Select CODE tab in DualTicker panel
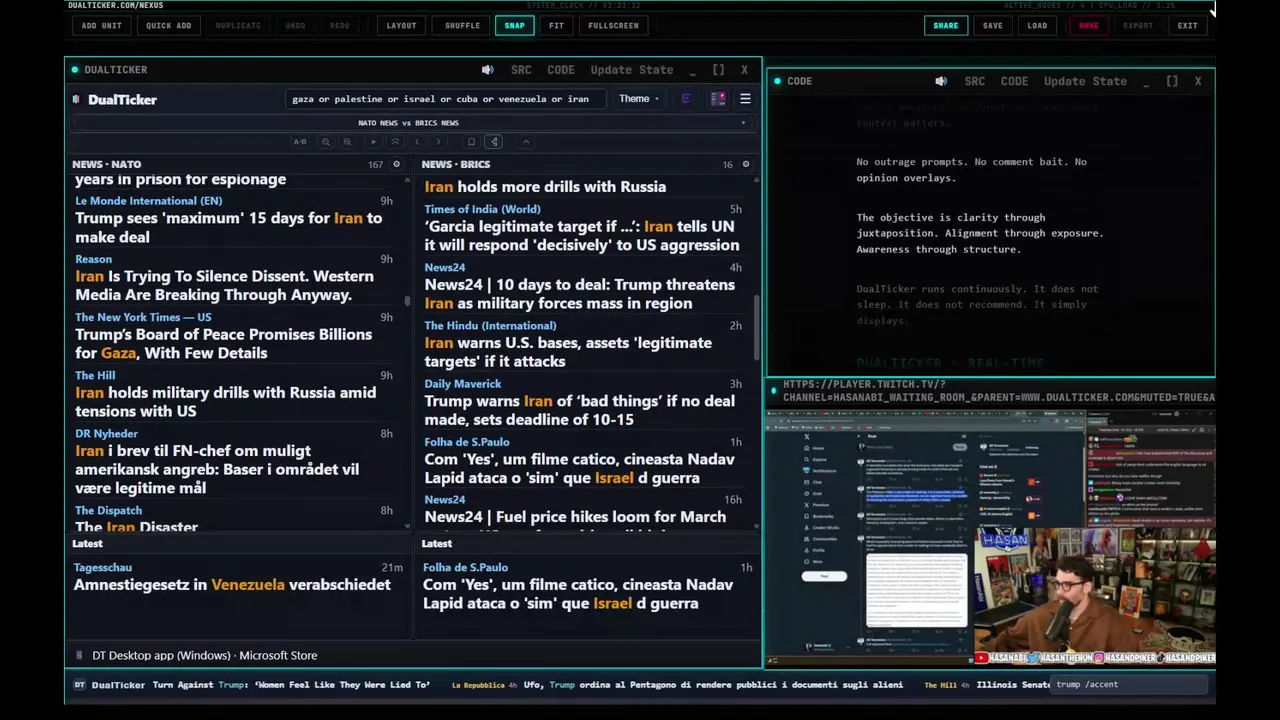1280x720 pixels. click(561, 70)
